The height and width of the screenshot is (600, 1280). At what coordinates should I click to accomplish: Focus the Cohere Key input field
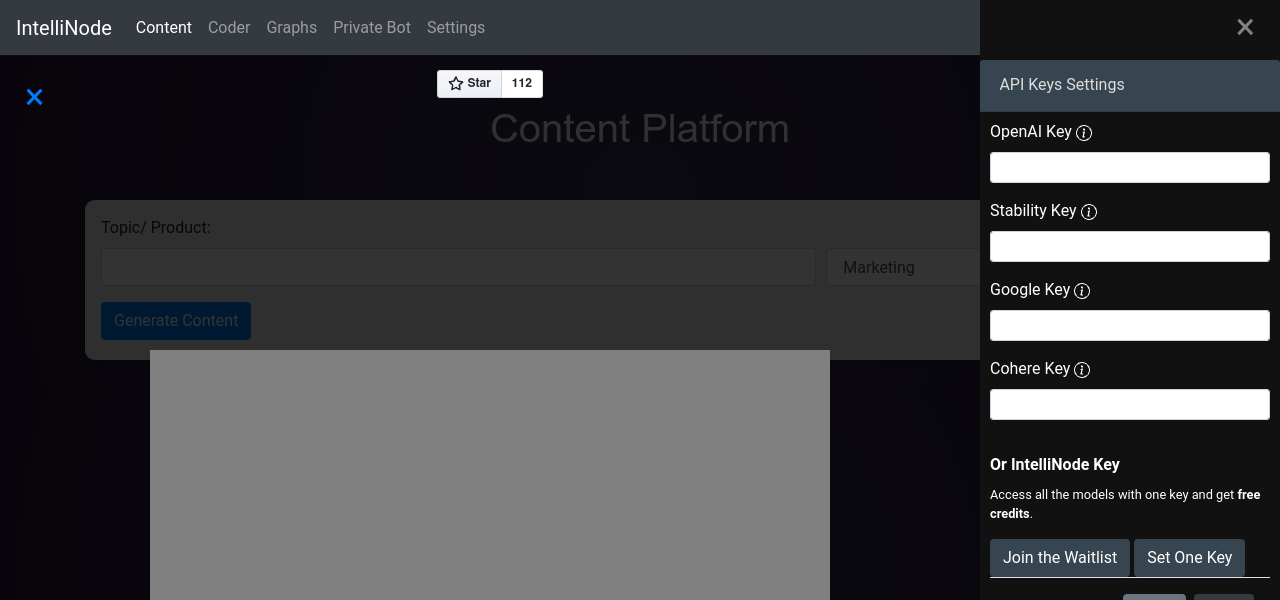1129,405
